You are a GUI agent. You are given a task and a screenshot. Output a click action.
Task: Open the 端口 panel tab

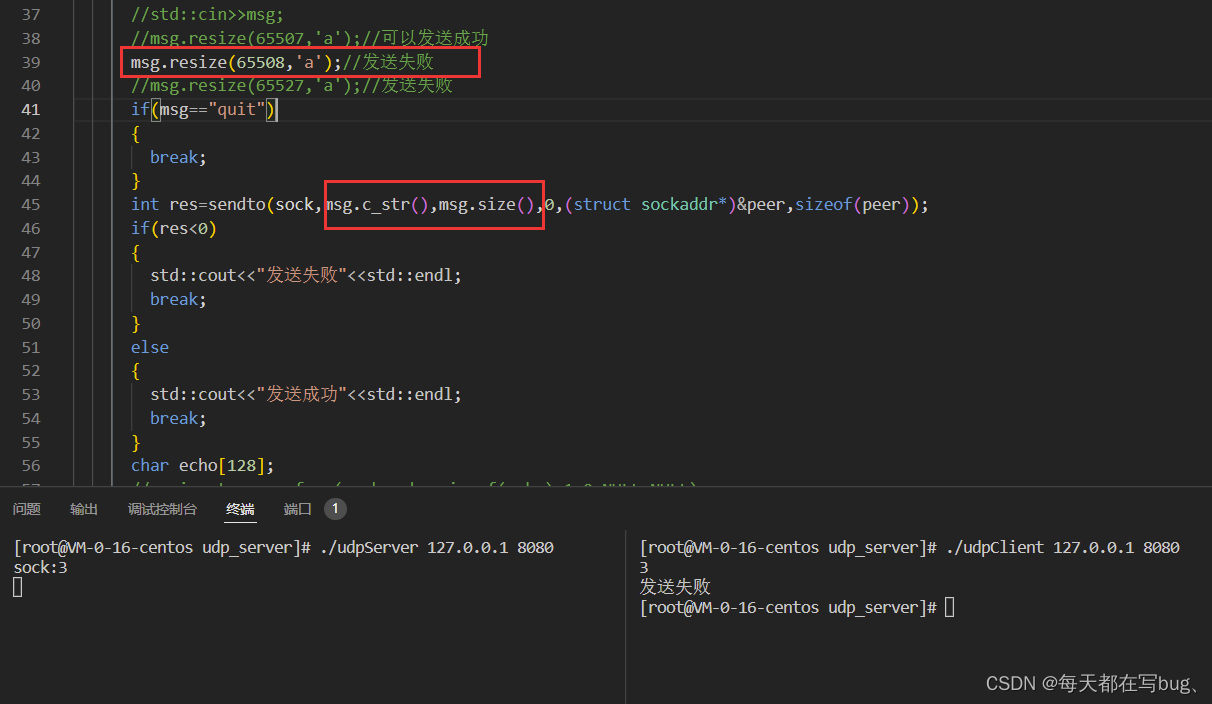(298, 509)
